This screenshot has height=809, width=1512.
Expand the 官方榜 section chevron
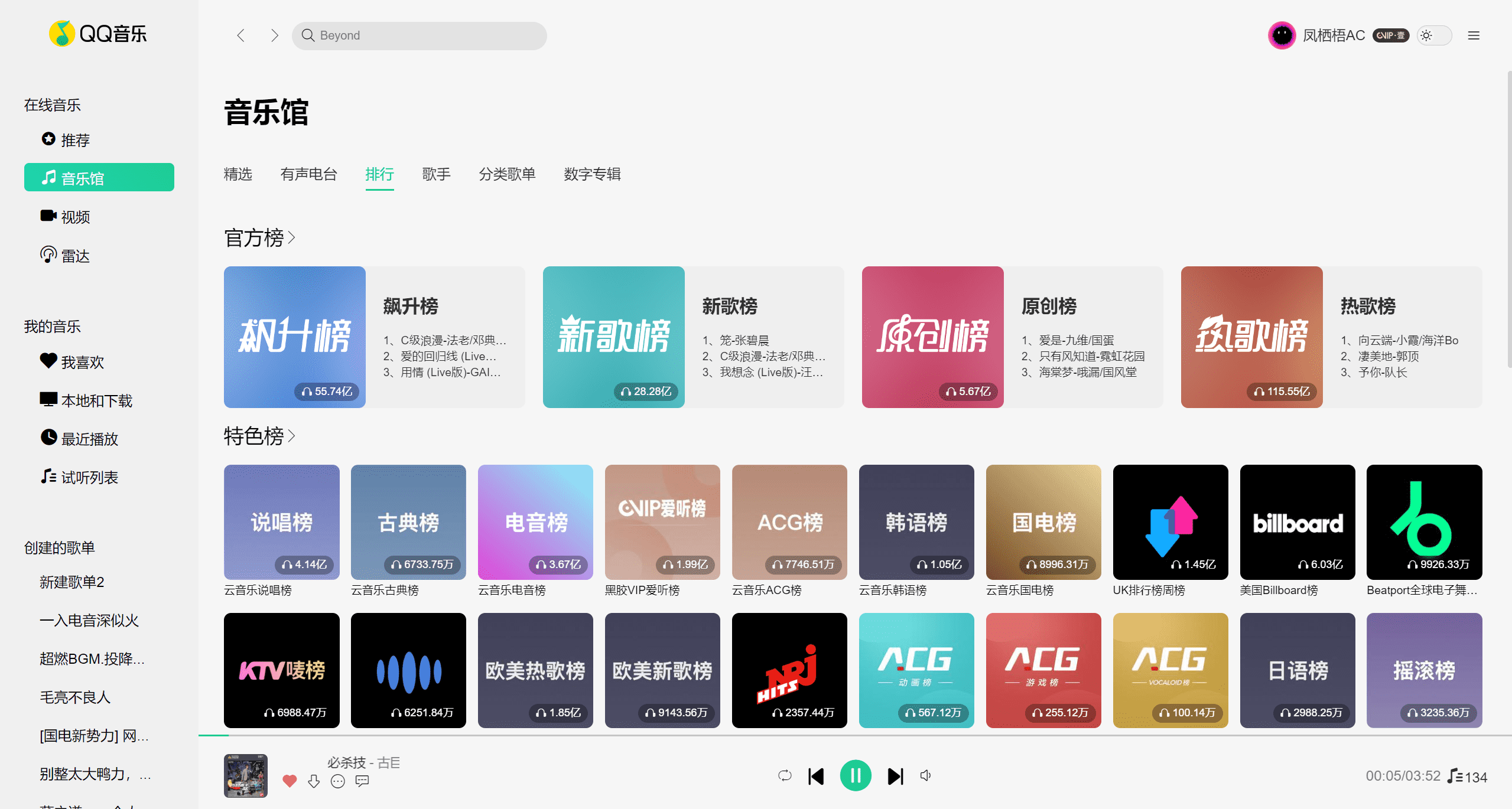pos(291,238)
